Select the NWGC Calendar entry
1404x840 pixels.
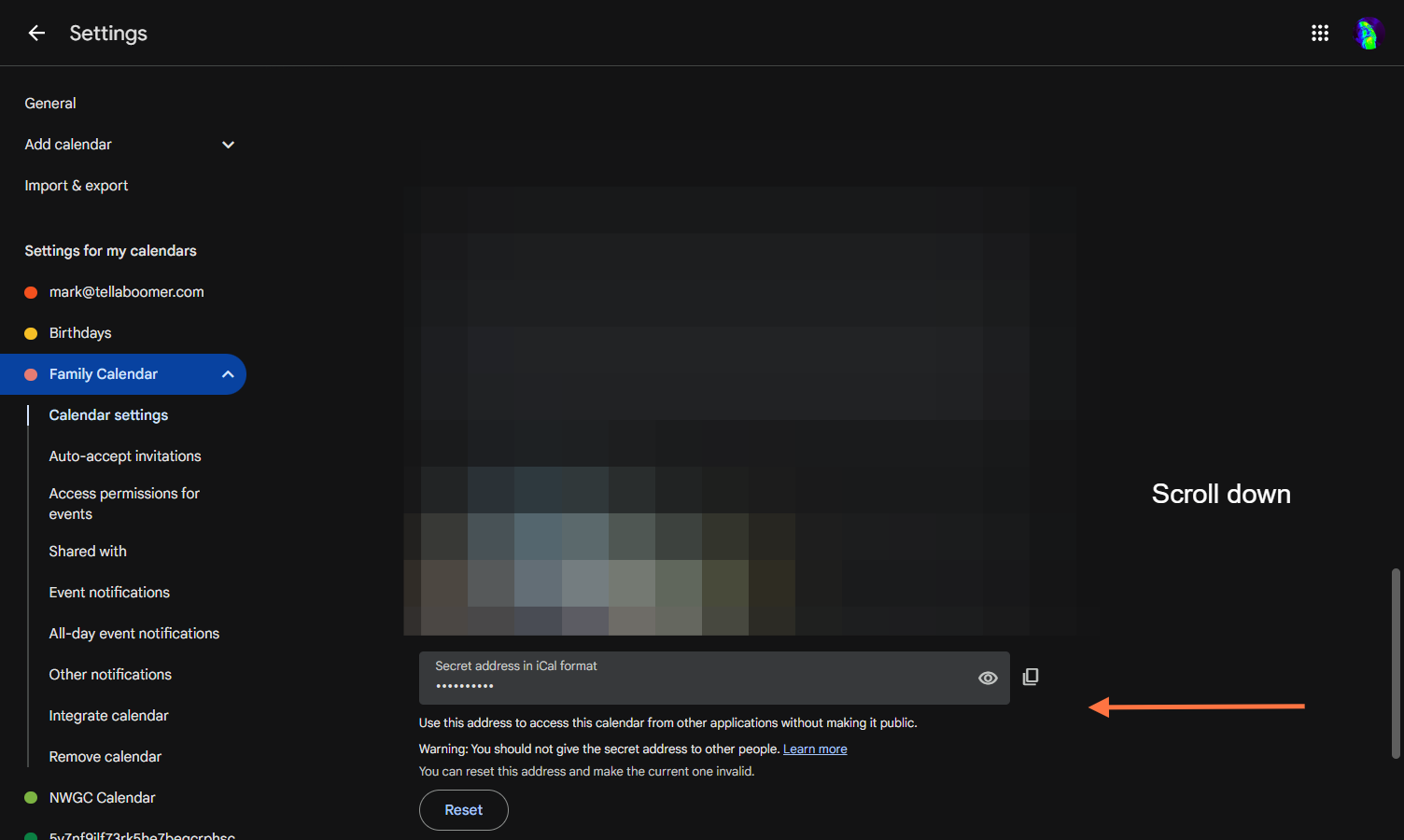tap(103, 798)
